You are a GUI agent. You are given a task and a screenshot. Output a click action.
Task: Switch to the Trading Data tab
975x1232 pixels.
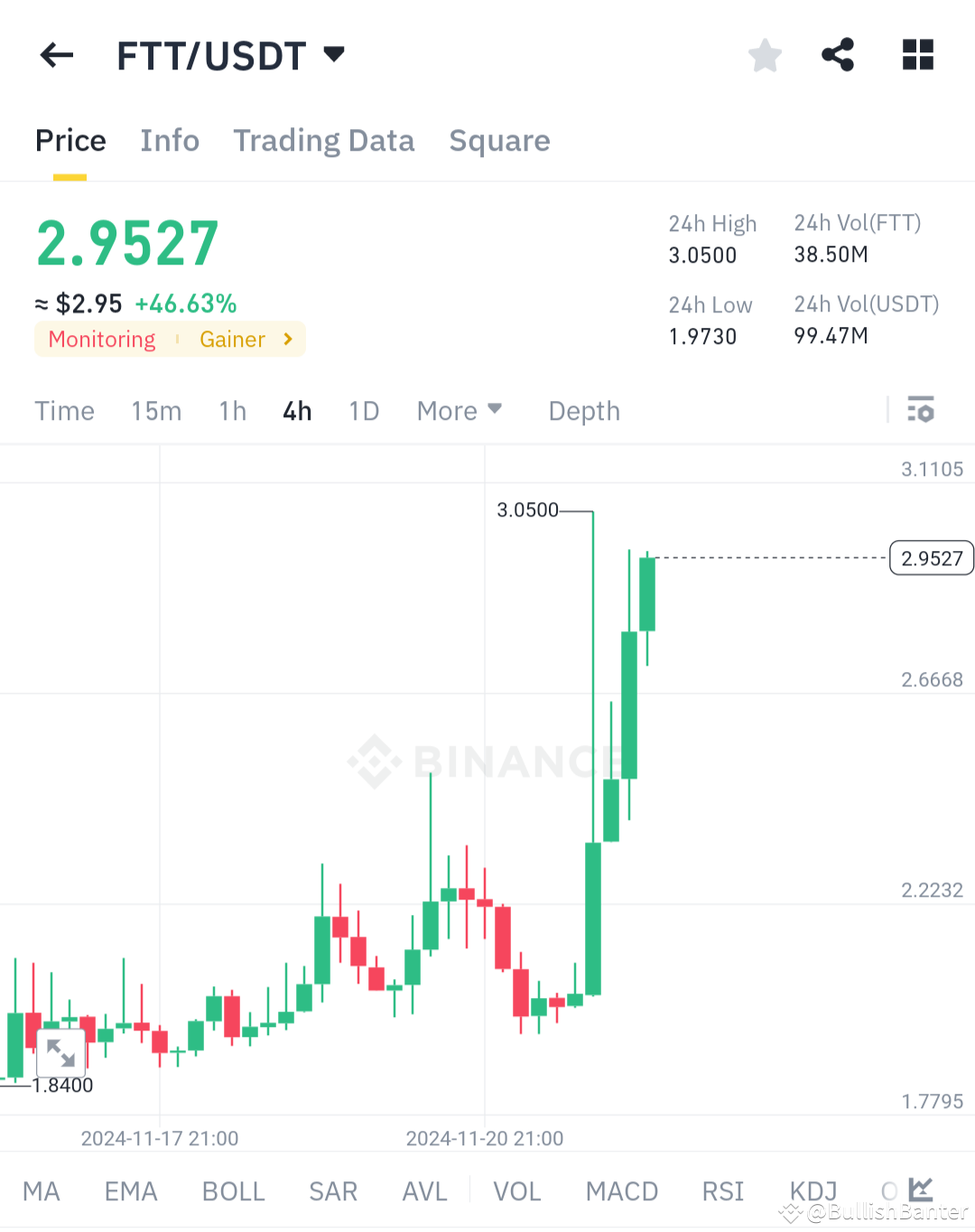pyautogui.click(x=324, y=141)
